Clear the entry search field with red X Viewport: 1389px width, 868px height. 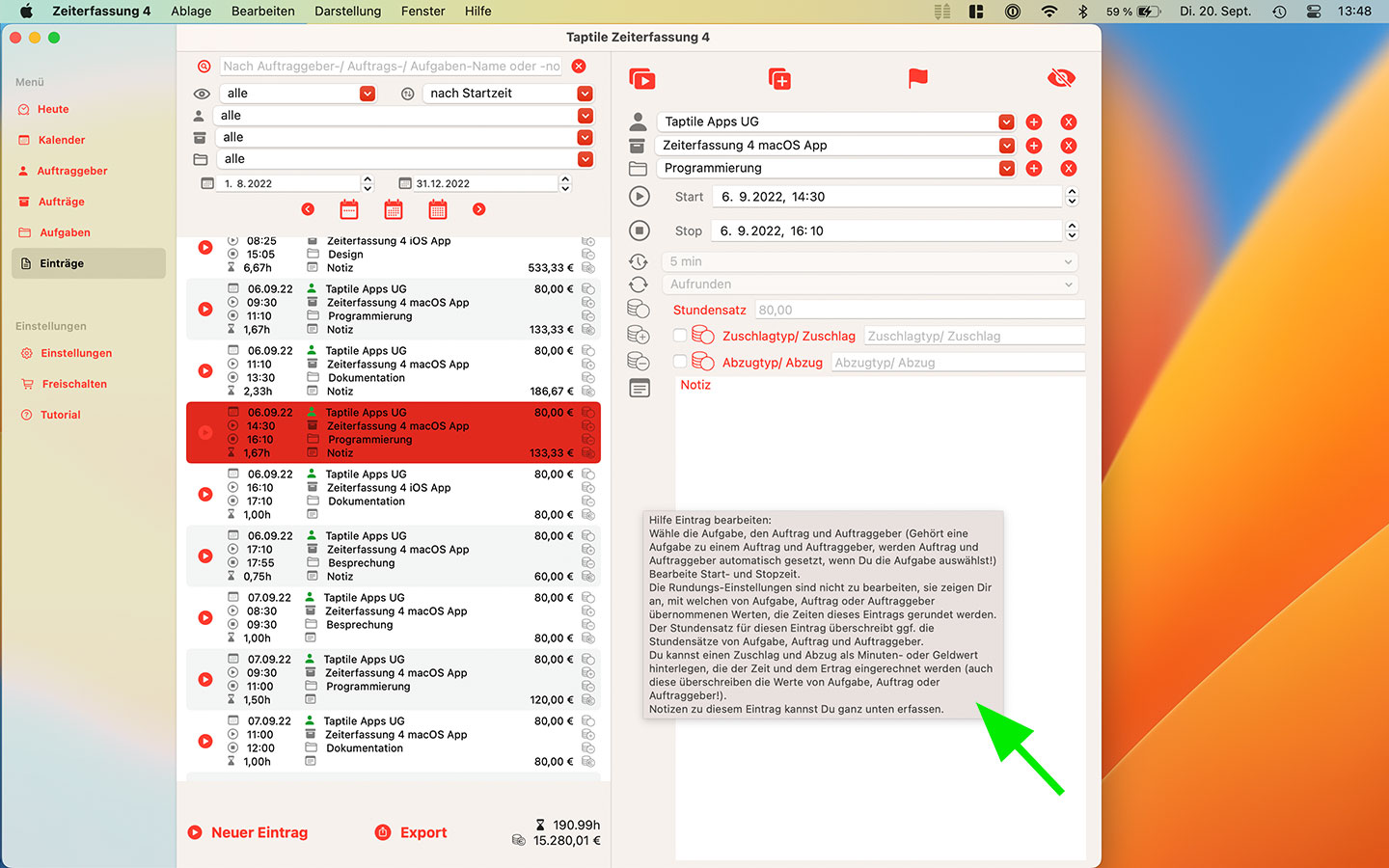579,67
